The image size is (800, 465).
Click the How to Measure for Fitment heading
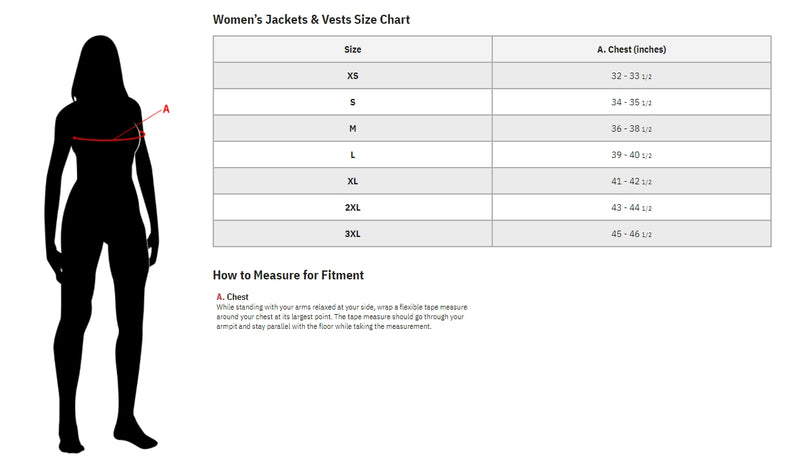point(288,274)
